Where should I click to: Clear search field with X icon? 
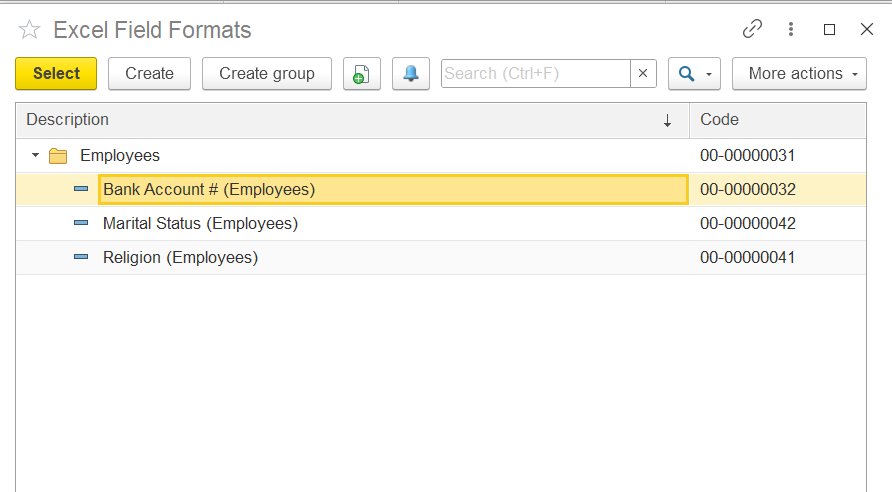coord(643,73)
